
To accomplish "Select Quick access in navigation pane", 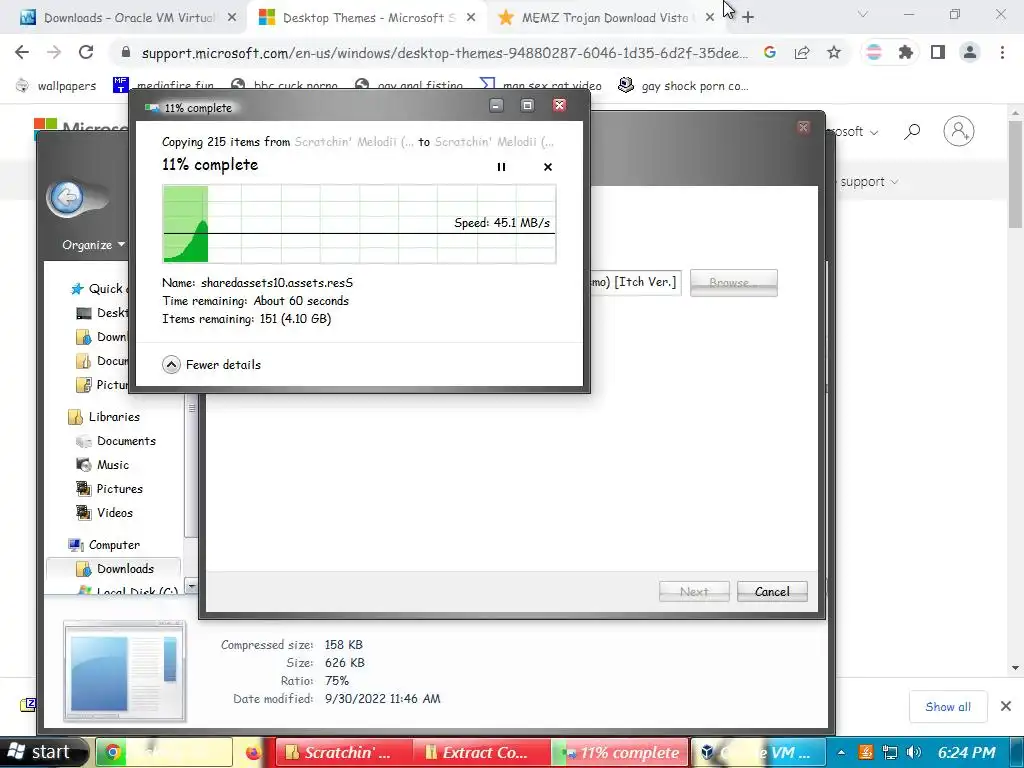I will coord(100,289).
